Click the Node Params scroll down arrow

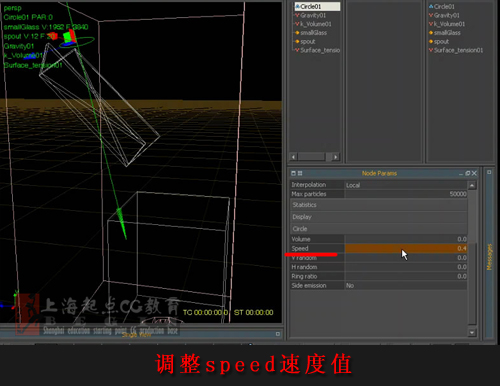(x=472, y=332)
